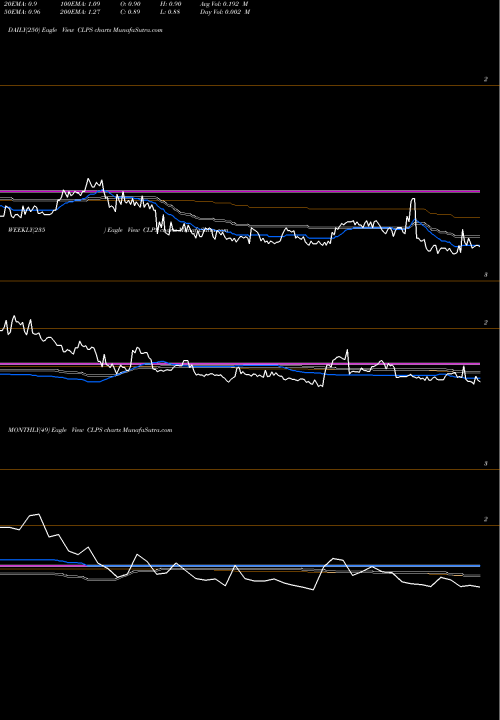Select the low price 'L:' value
The width and height of the screenshot is (500, 720).
click(x=171, y=12)
